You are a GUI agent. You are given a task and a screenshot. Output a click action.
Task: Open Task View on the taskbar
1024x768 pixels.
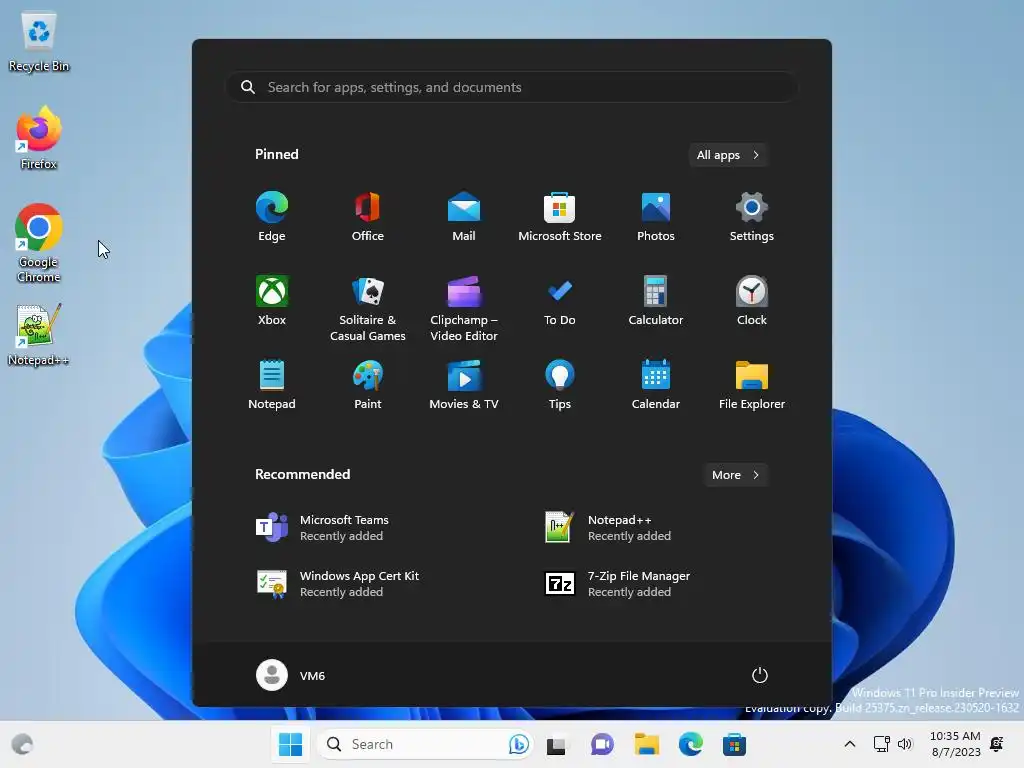click(556, 744)
